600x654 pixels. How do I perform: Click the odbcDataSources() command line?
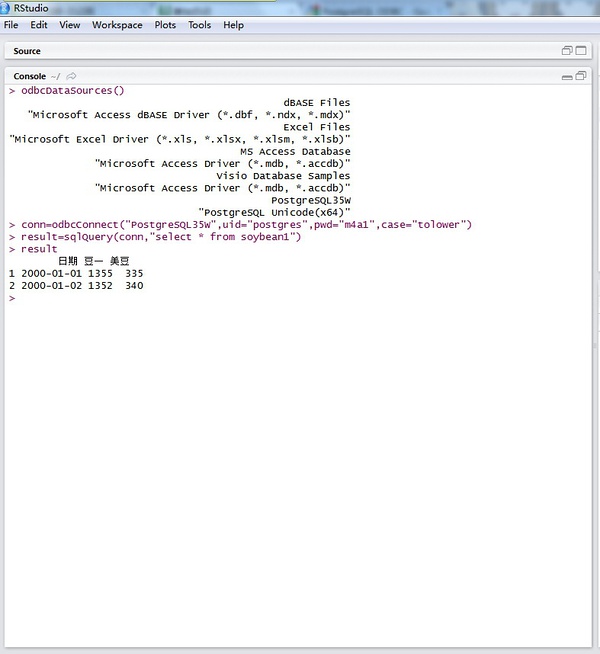(x=73, y=91)
